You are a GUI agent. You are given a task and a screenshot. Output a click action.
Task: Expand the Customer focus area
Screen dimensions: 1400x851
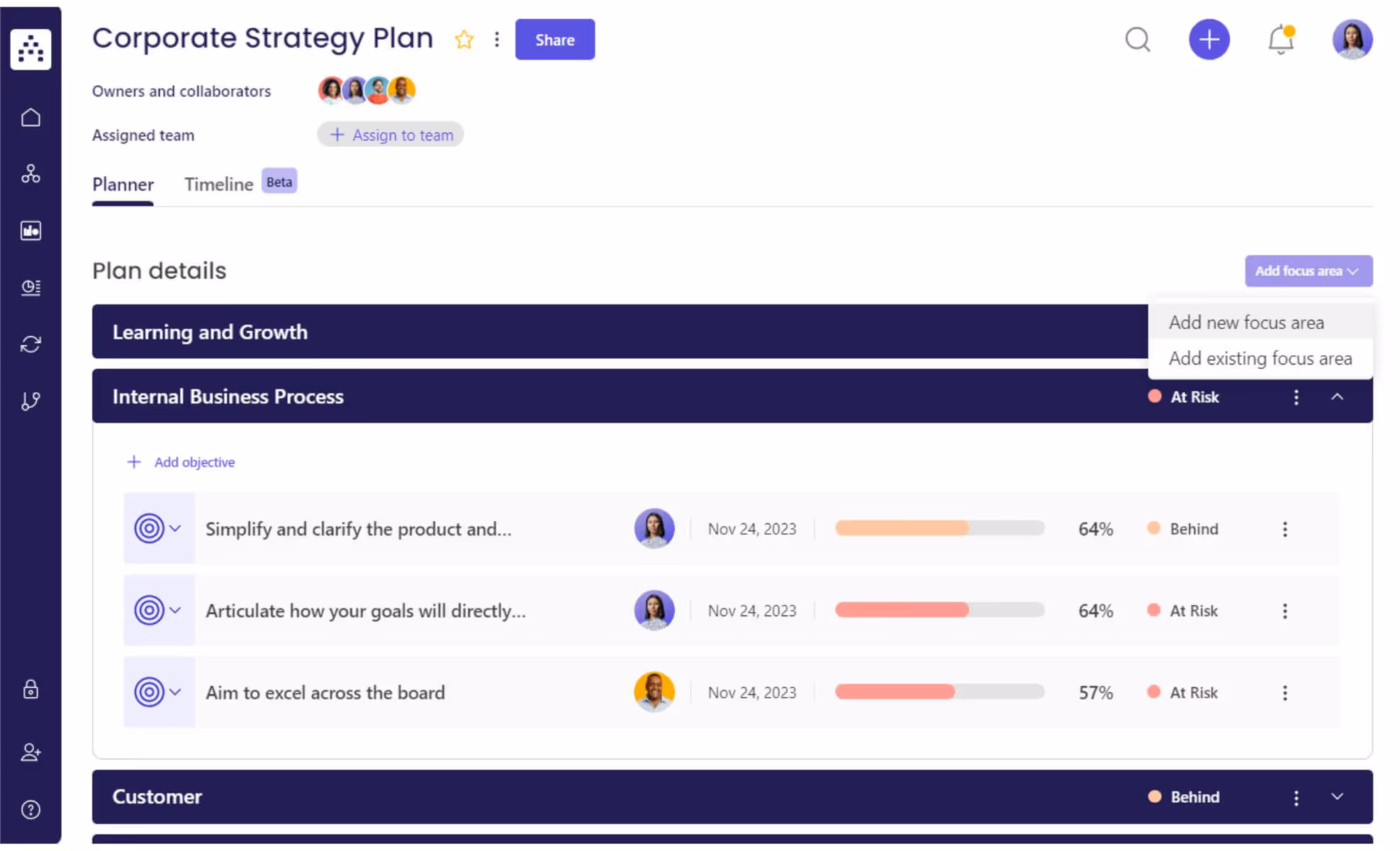(x=1338, y=797)
